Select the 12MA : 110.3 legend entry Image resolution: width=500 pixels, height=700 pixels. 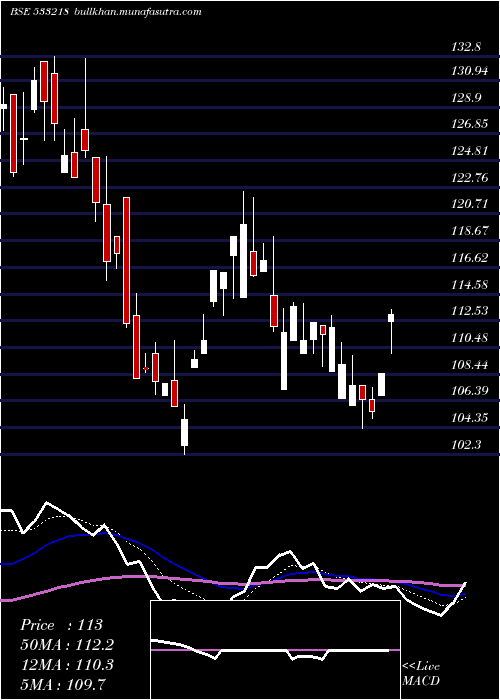(67, 665)
